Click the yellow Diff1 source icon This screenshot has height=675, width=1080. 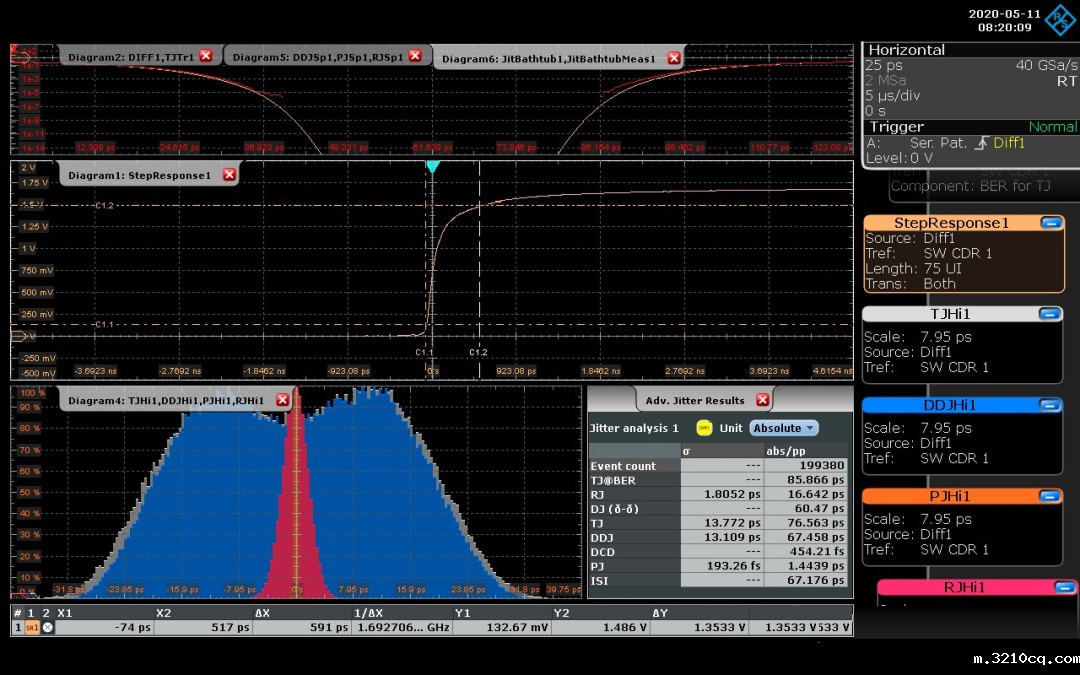702,428
